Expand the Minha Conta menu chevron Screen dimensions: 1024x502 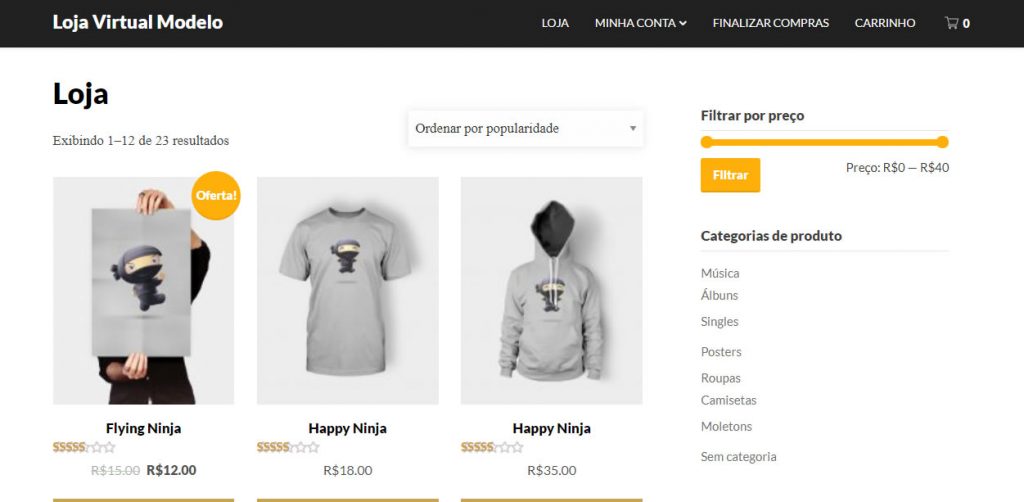[x=683, y=24]
